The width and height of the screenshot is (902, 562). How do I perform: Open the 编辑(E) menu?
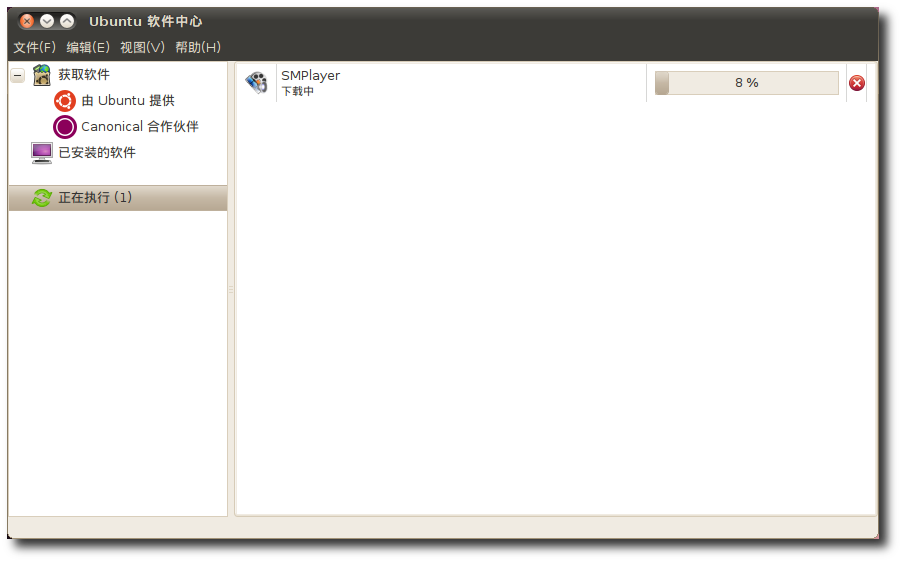87,47
